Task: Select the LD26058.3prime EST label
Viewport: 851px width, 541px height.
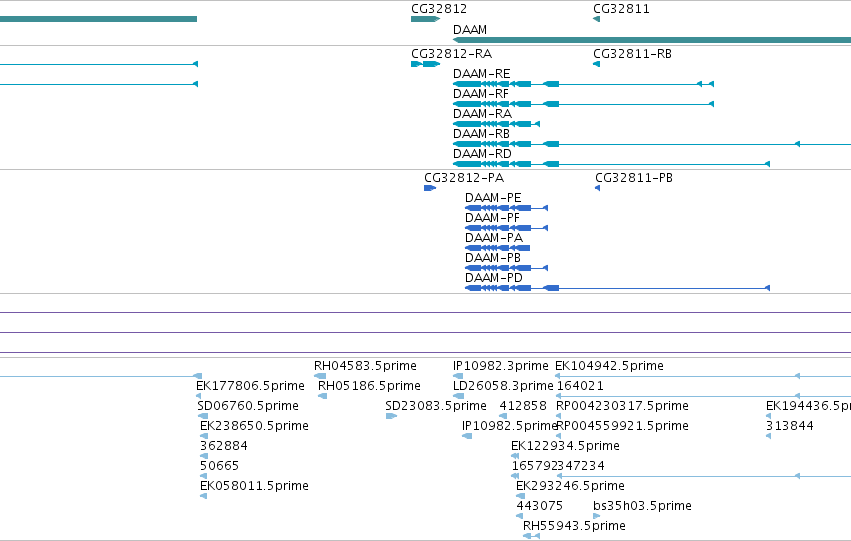Action: click(x=503, y=386)
